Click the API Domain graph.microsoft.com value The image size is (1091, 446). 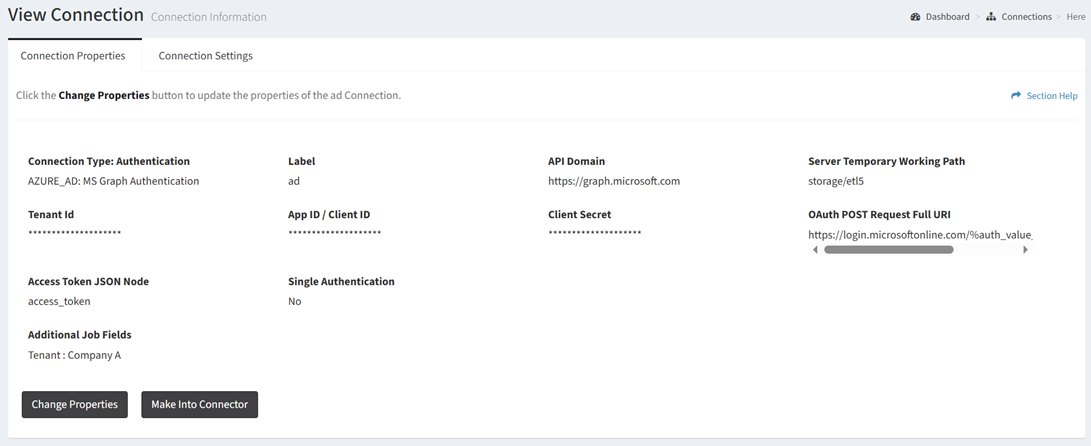pos(614,181)
